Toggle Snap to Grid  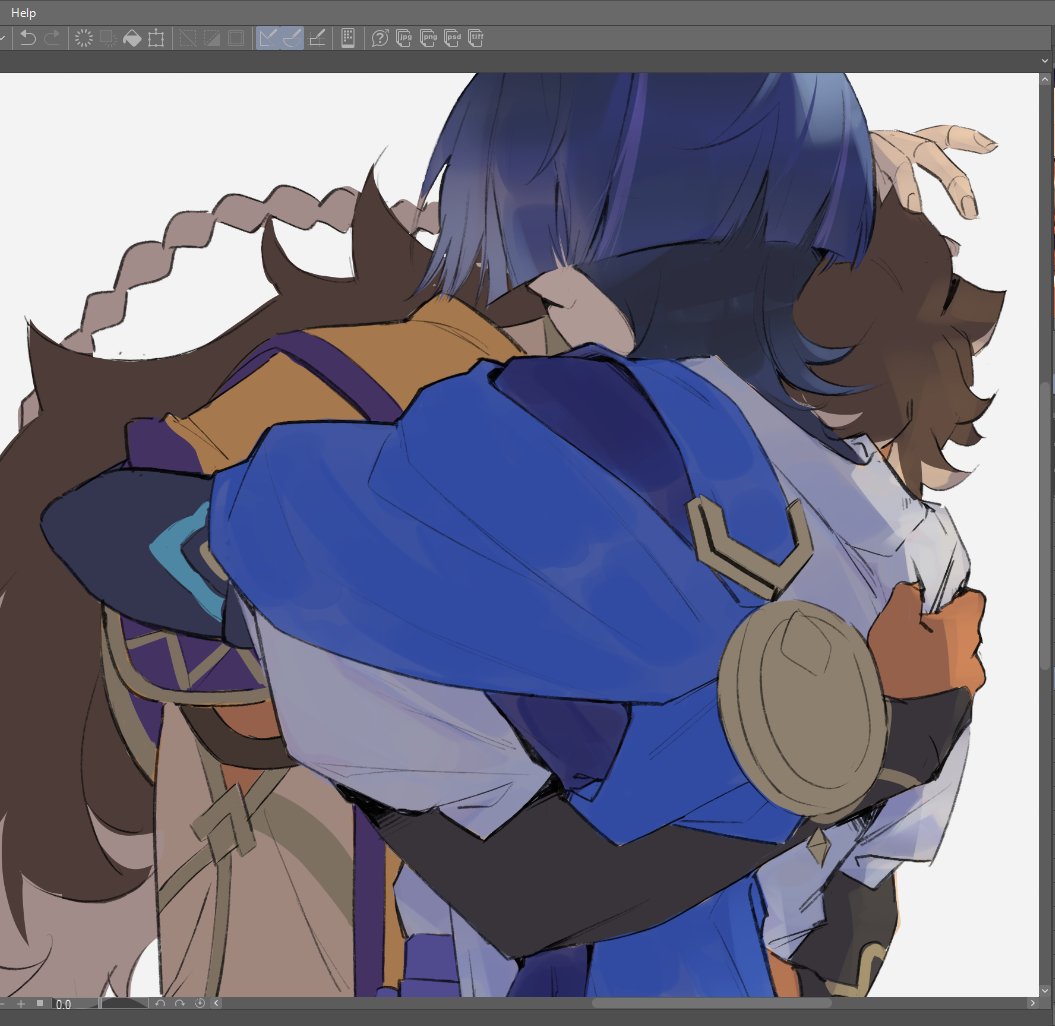tap(317, 38)
